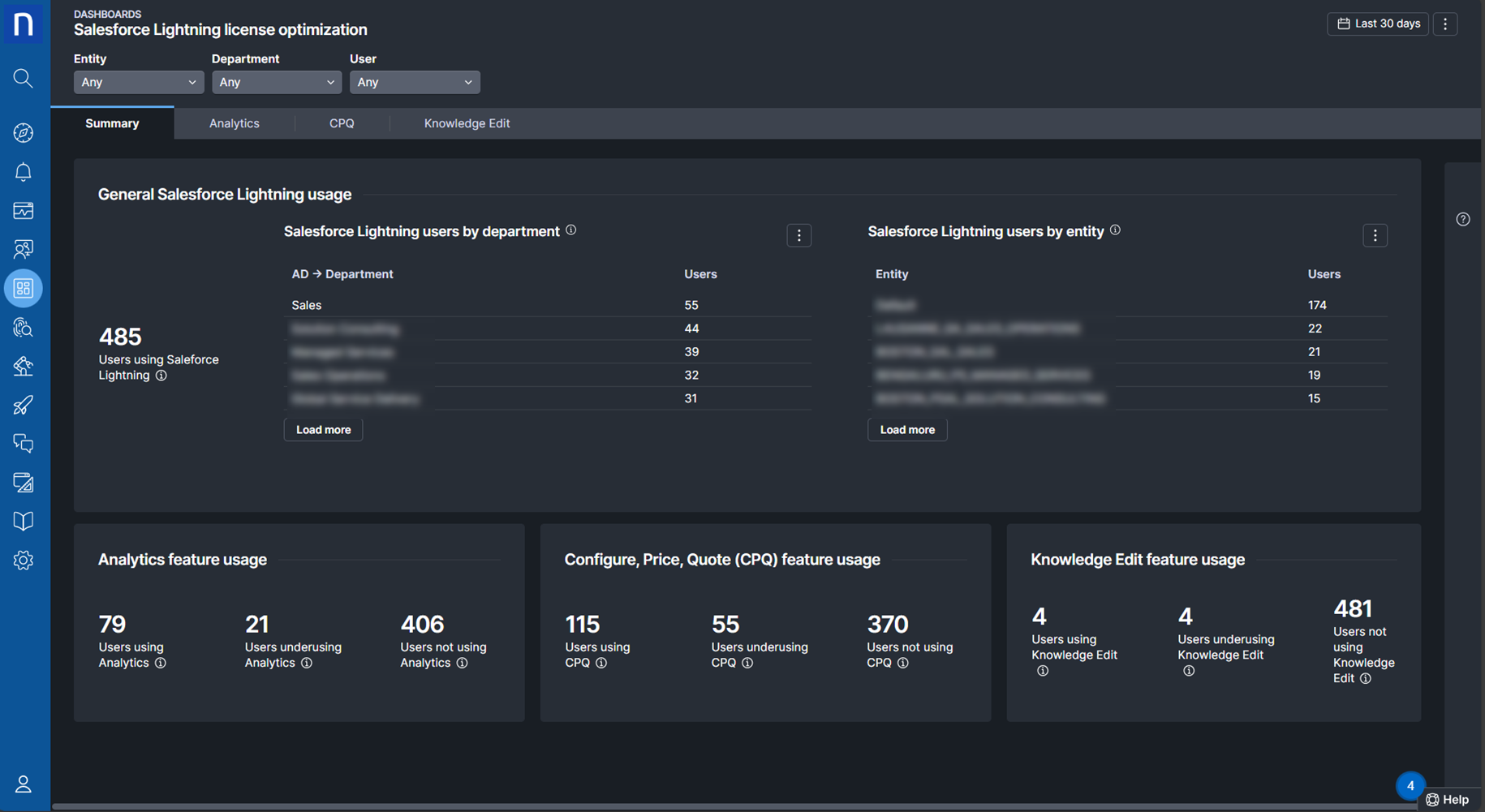Click info icon for Users using Knowledge Edit

(x=1043, y=671)
